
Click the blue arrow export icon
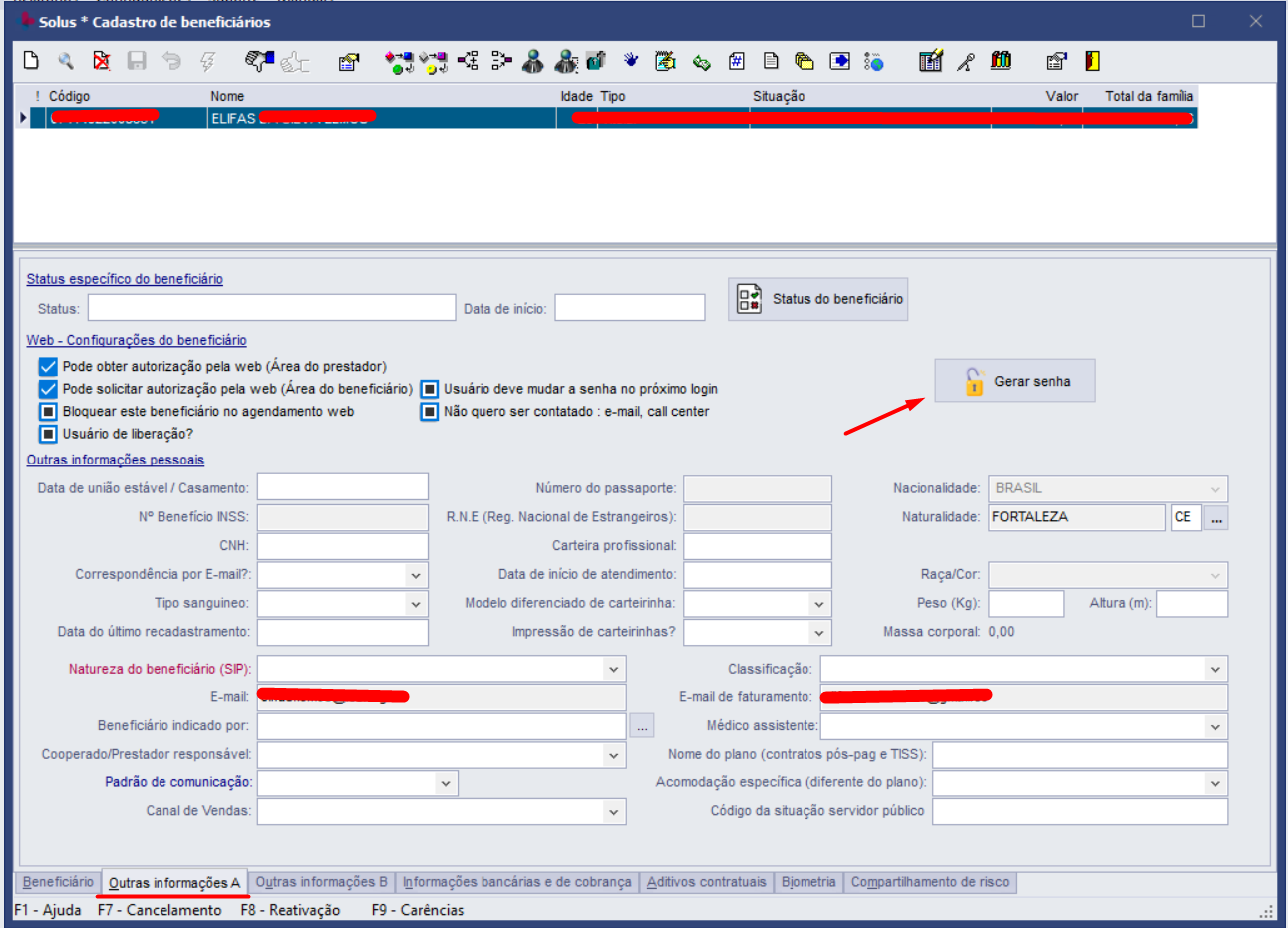840,61
